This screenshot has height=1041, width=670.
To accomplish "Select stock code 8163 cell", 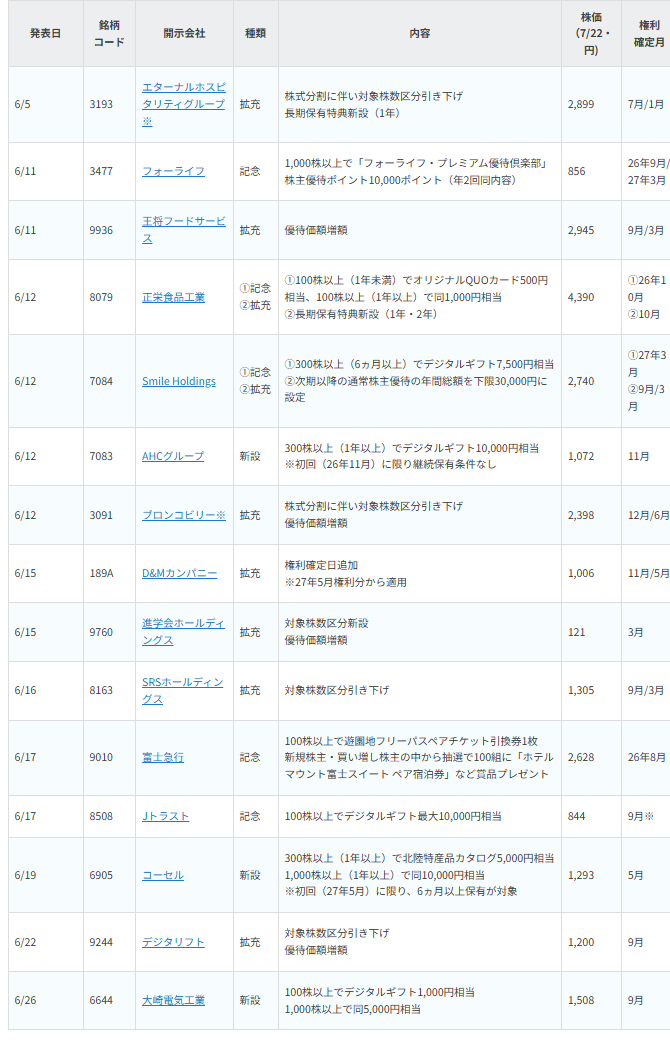I will coord(109,690).
